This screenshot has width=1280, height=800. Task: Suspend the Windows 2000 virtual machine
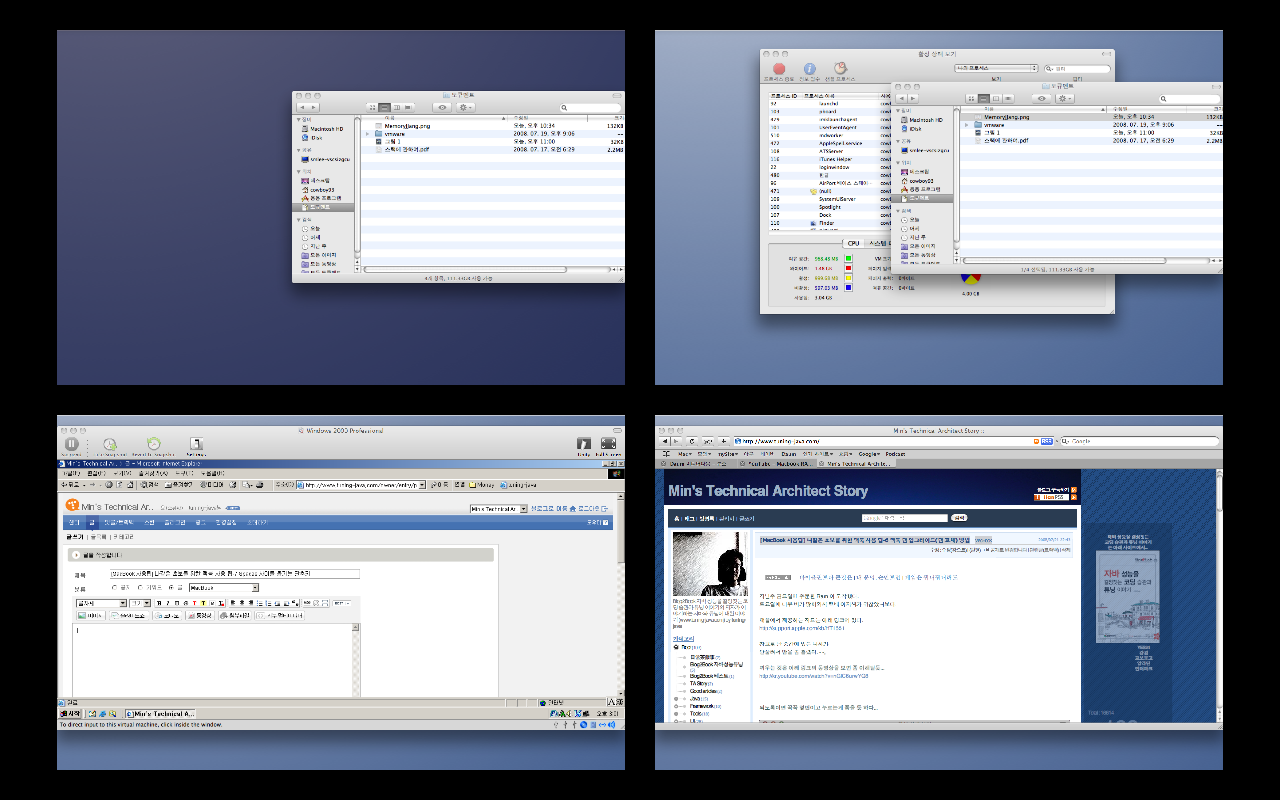coord(71,443)
